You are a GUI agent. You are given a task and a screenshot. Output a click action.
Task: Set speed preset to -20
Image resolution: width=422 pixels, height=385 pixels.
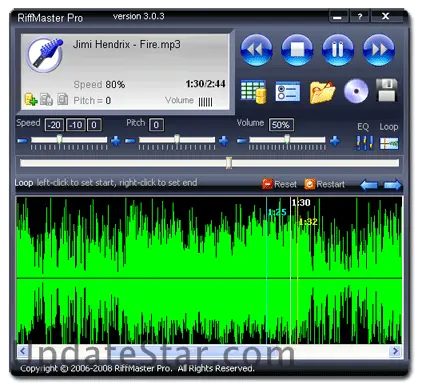(54, 125)
